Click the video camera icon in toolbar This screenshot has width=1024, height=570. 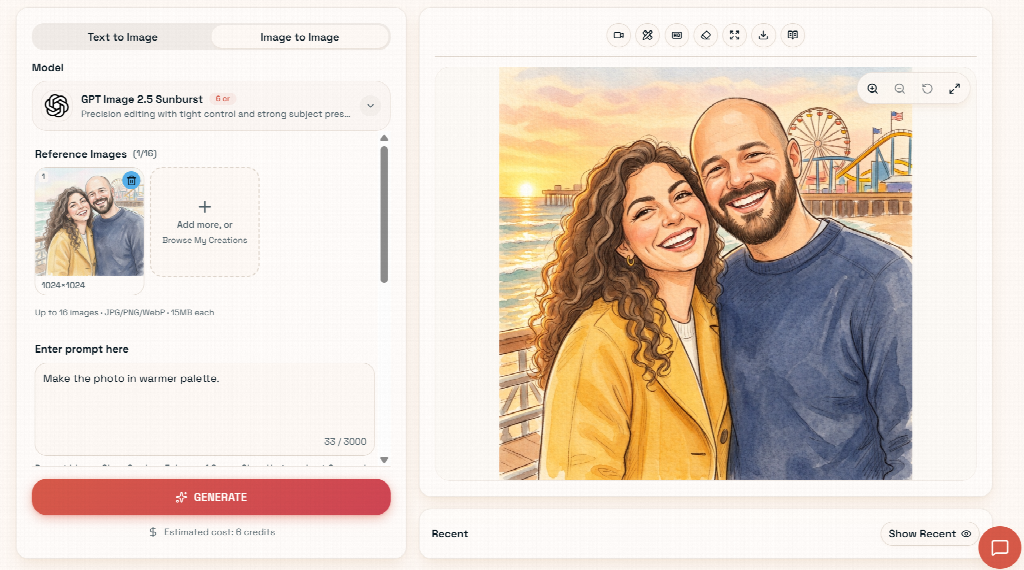click(618, 35)
